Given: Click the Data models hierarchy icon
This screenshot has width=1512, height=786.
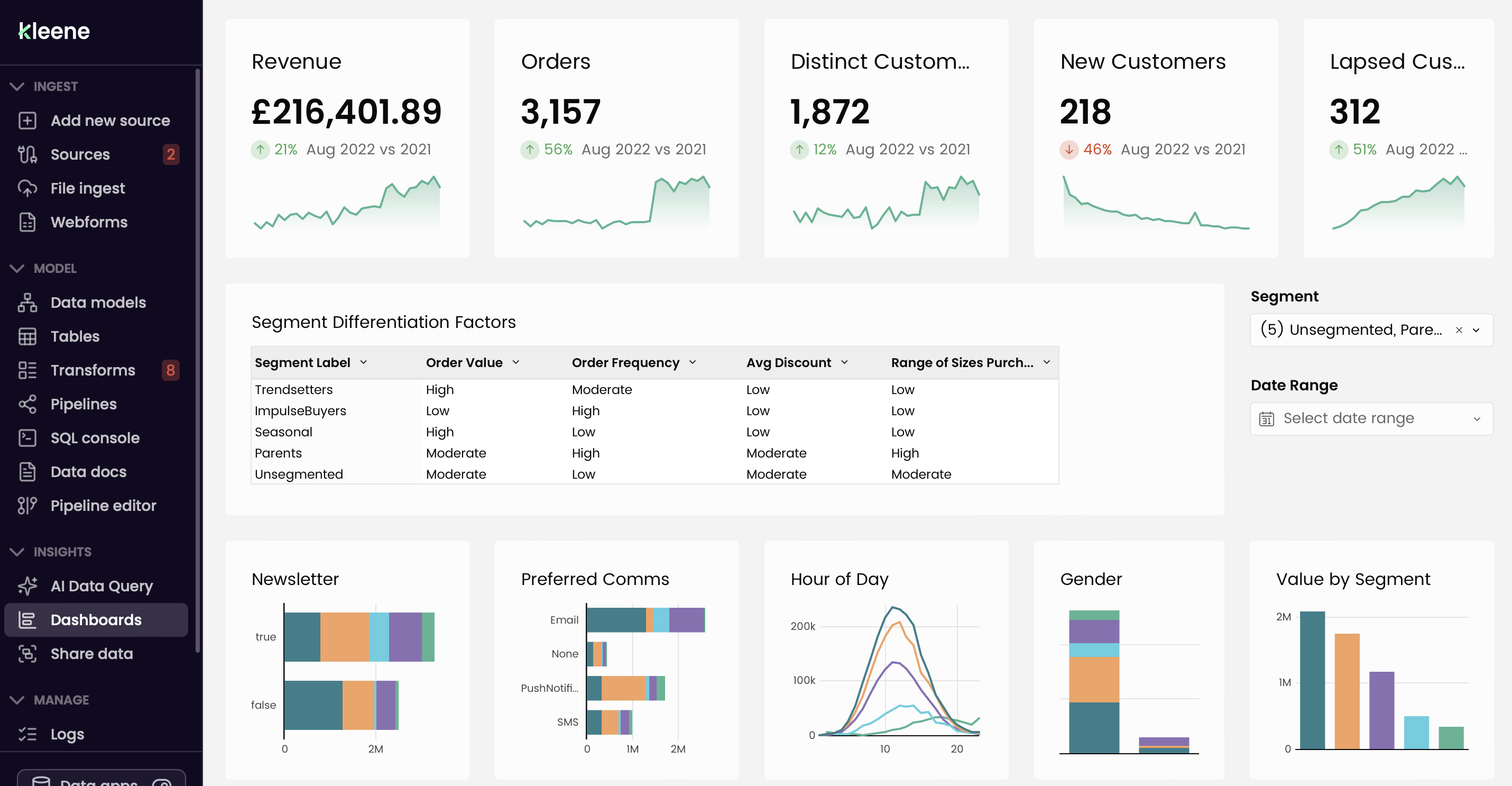Looking at the screenshot, I should pyautogui.click(x=27, y=303).
